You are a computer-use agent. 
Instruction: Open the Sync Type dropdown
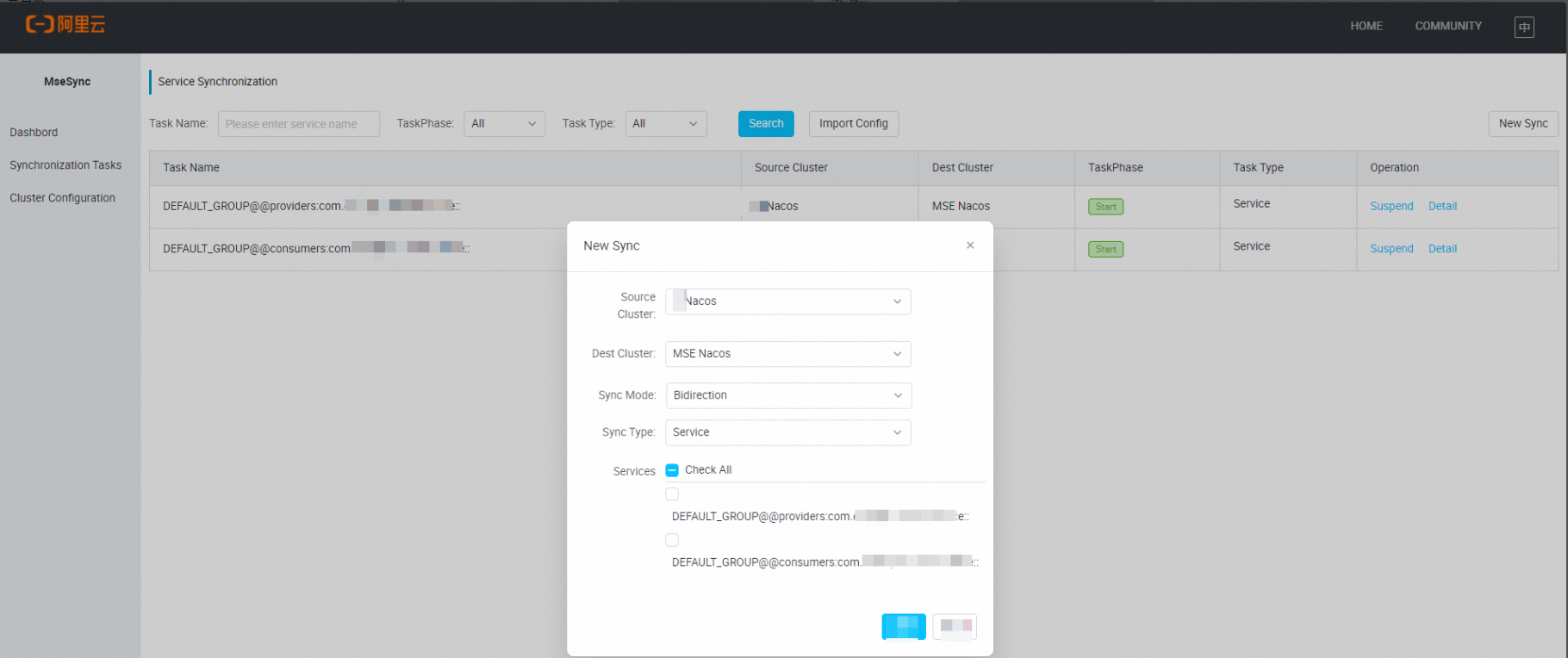(x=787, y=432)
